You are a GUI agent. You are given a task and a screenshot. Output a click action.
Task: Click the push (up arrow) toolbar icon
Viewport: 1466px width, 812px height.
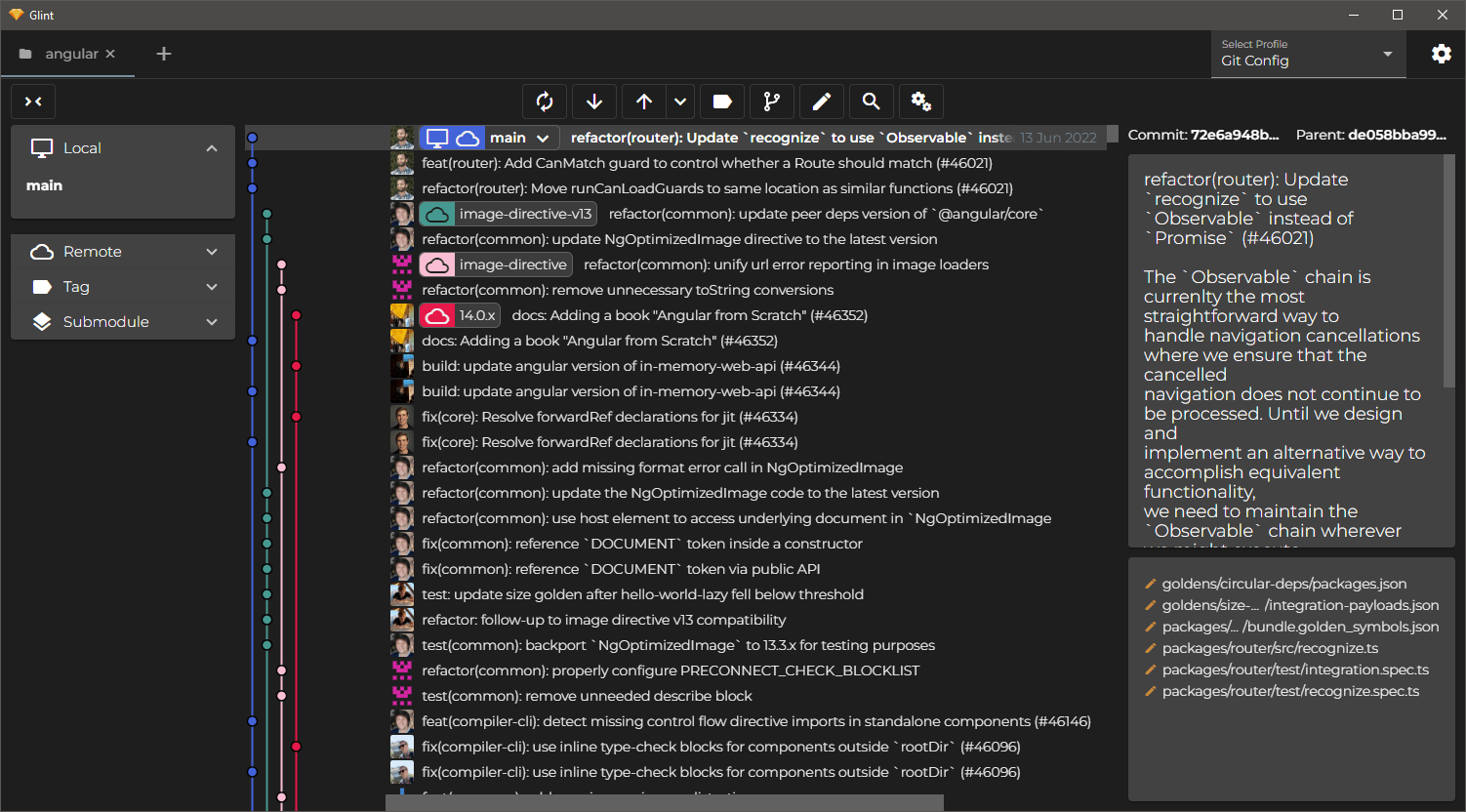[643, 101]
